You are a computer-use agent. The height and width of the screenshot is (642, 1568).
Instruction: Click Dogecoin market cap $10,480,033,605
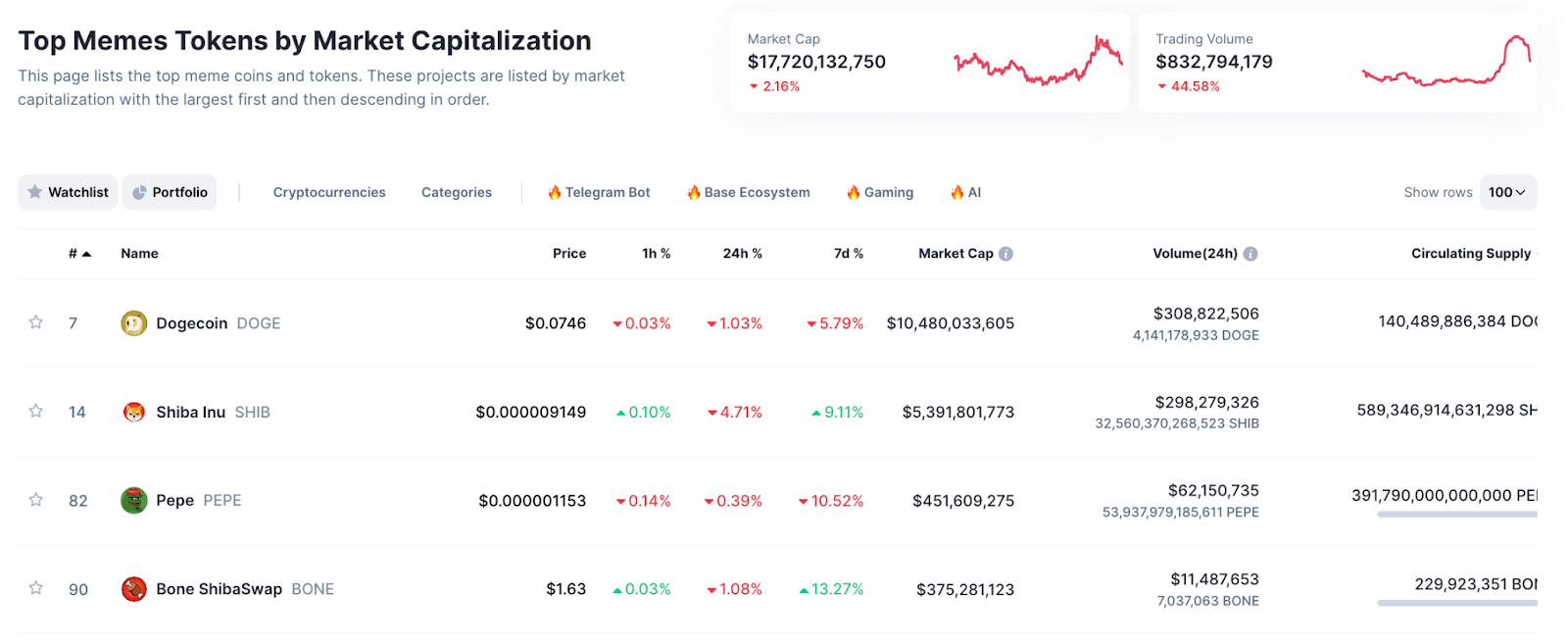tap(951, 323)
